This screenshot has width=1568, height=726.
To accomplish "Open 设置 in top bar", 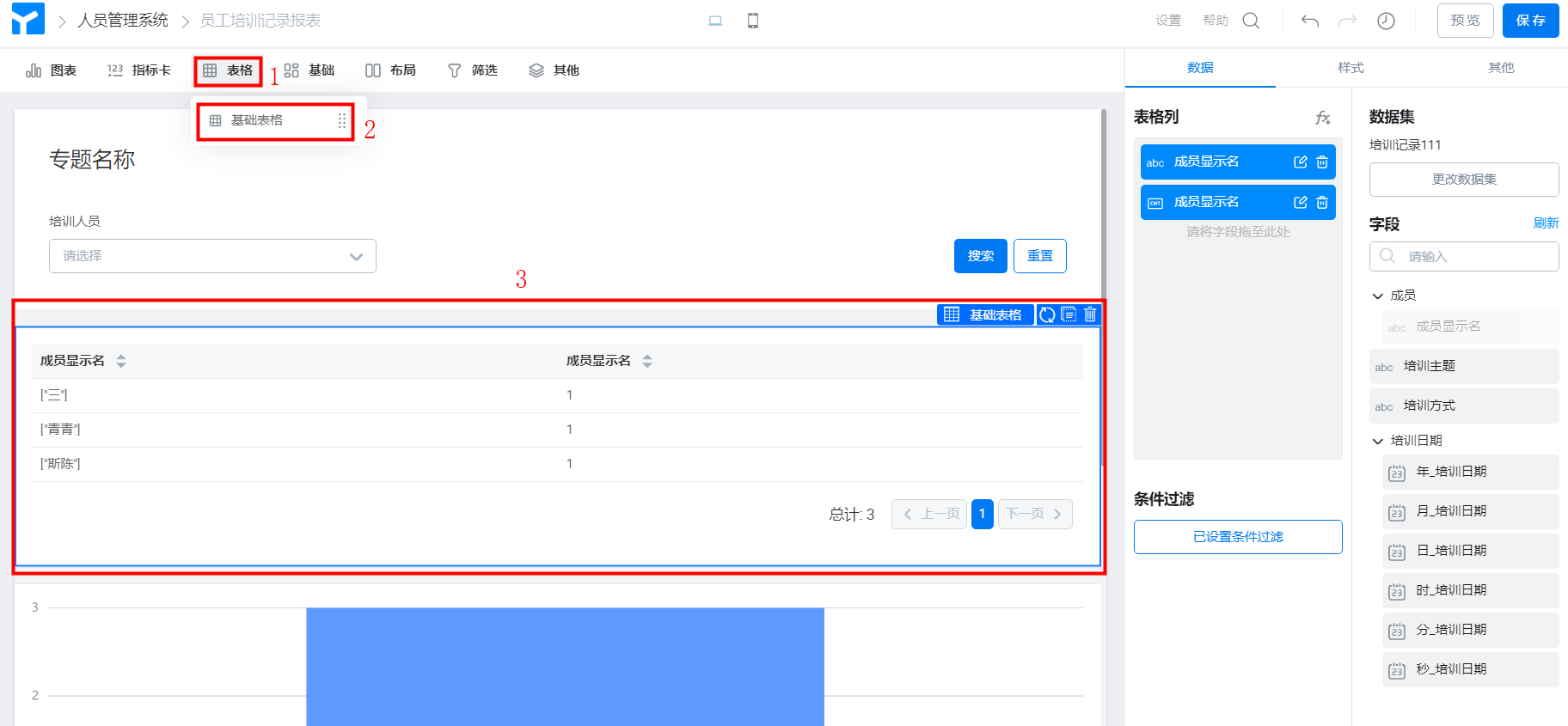I will pyautogui.click(x=1168, y=21).
